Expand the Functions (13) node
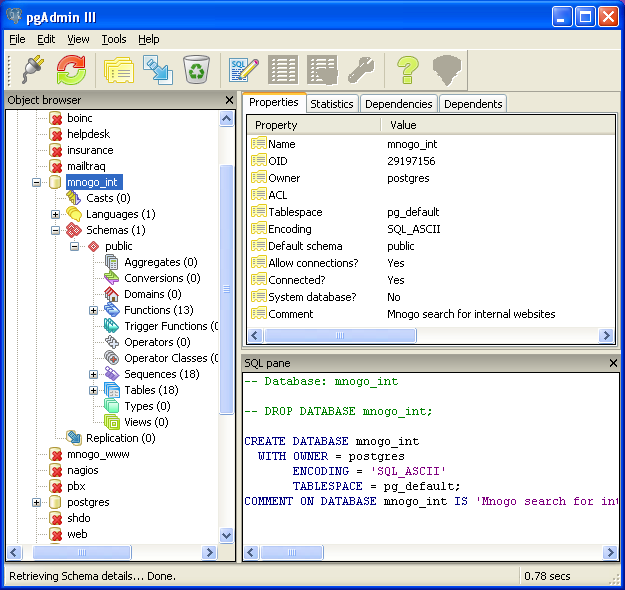 coord(93,310)
